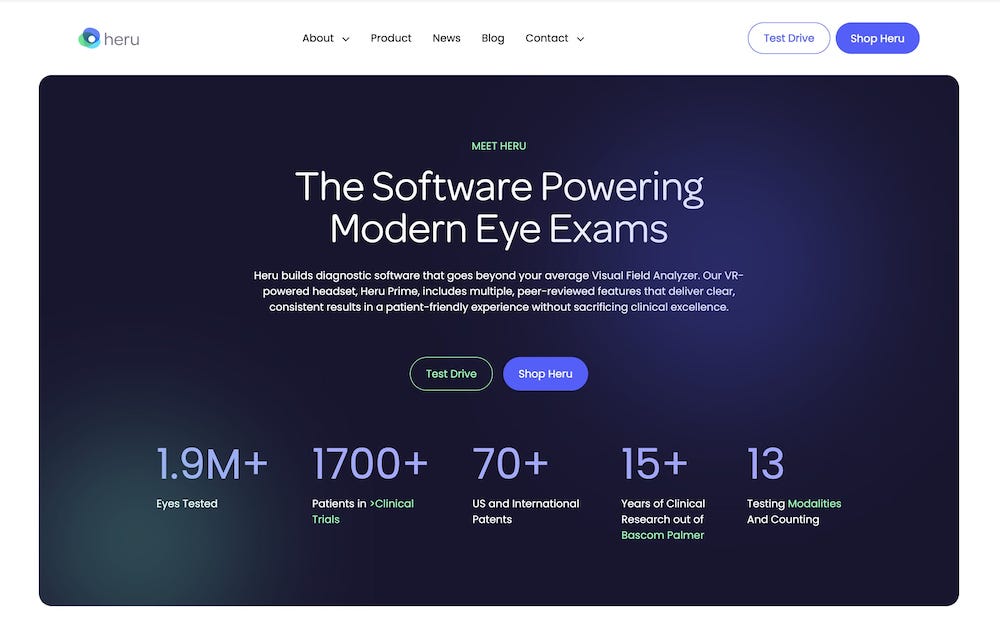Expand the About menu chevron
1000x622 pixels.
346,39
